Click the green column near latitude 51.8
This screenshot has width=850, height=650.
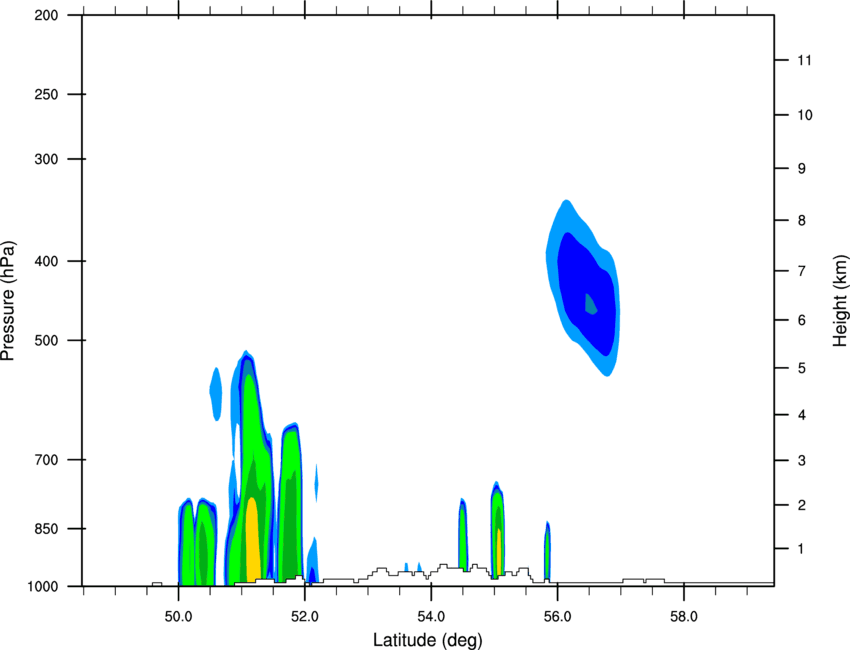291,501
